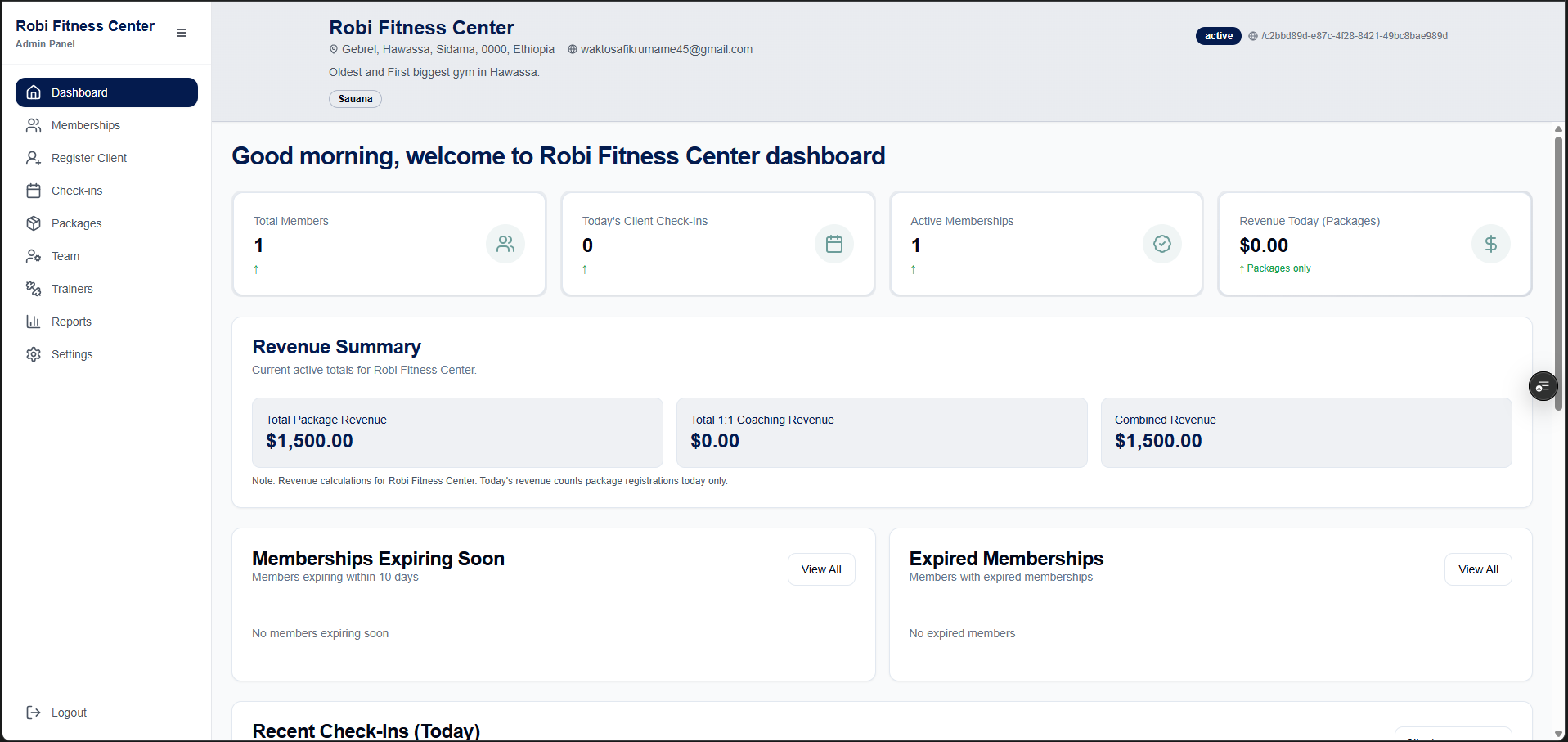The height and width of the screenshot is (742, 1568).
Task: View All expired memberships
Action: coord(1478,569)
